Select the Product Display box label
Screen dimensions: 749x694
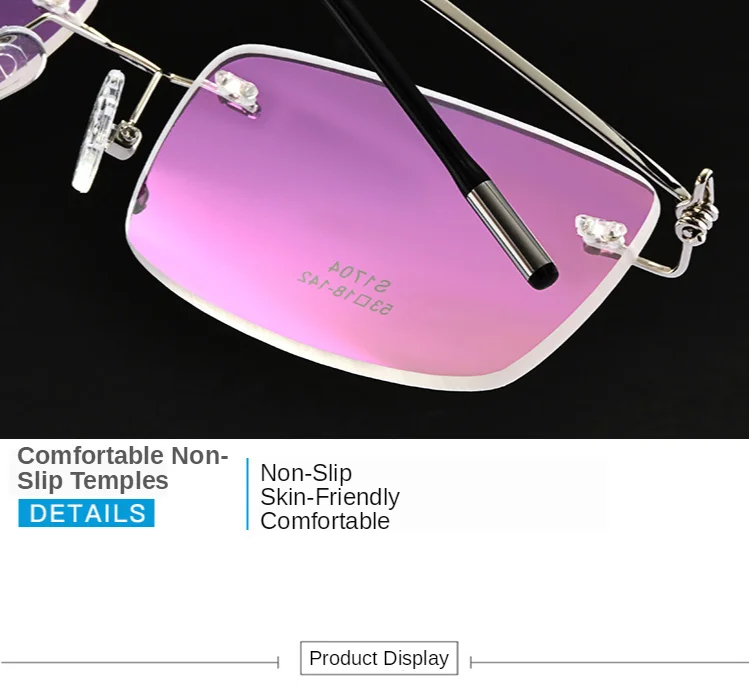(379, 658)
